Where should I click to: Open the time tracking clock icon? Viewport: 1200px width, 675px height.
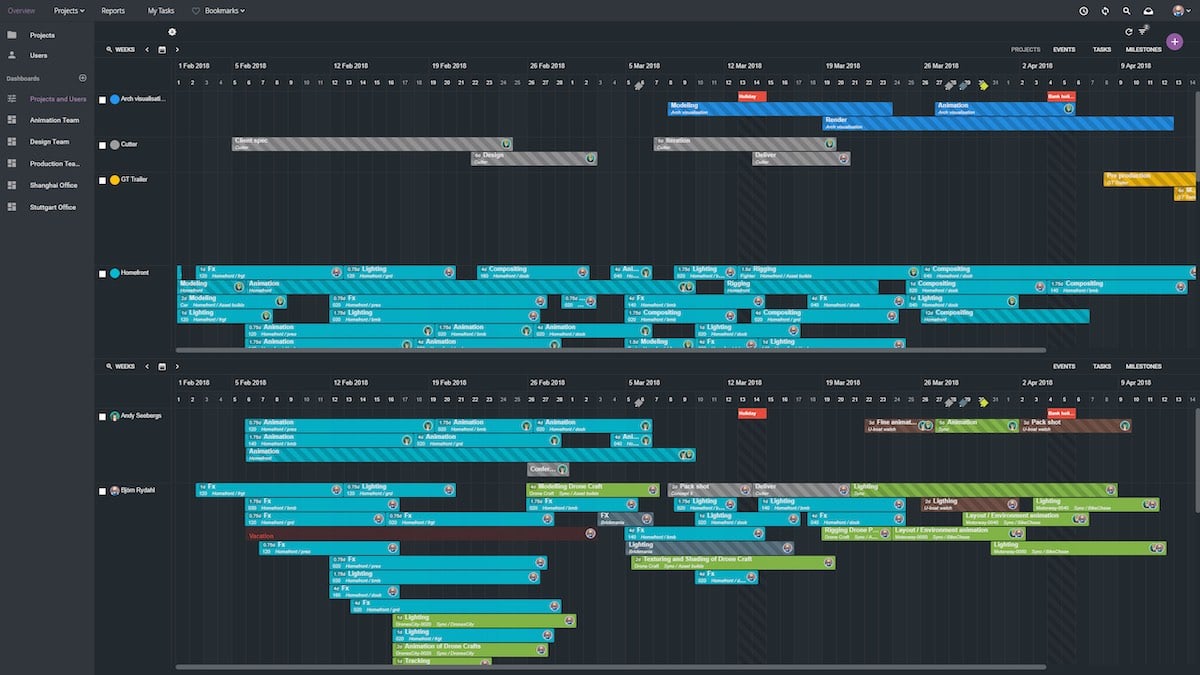point(1084,10)
